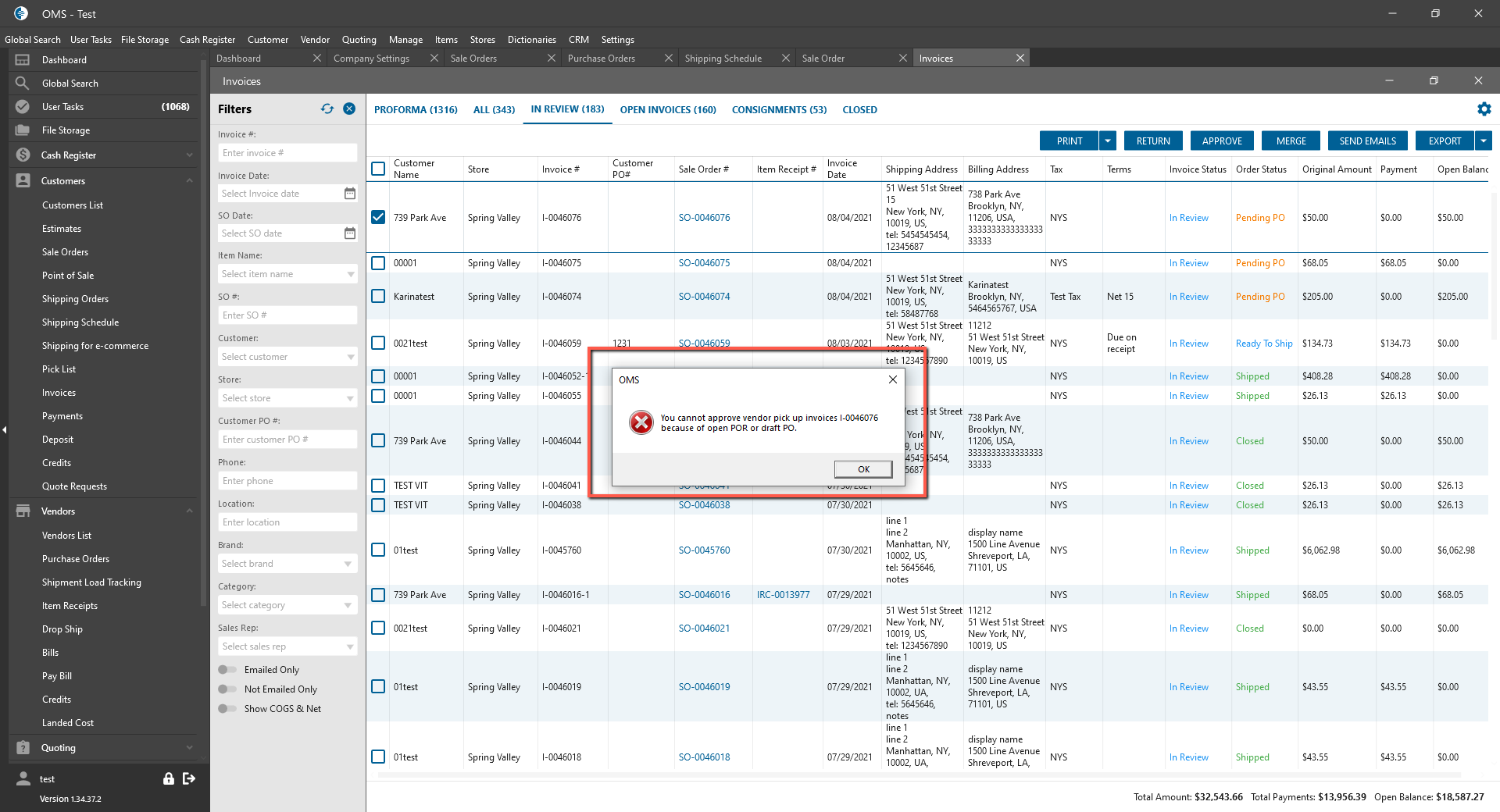This screenshot has width=1500, height=812.
Task: Enable the Show COGS & Net toggle
Action: 227,709
